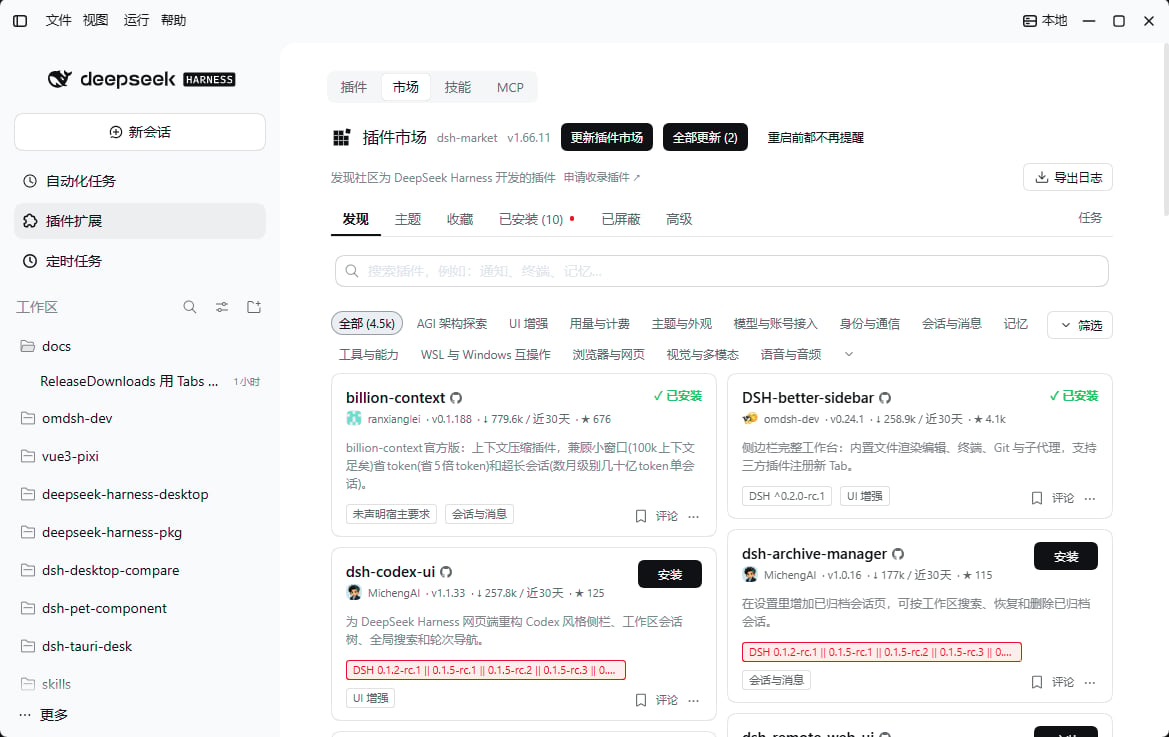
Task: Click the deepseek whale logo
Action: 60,79
